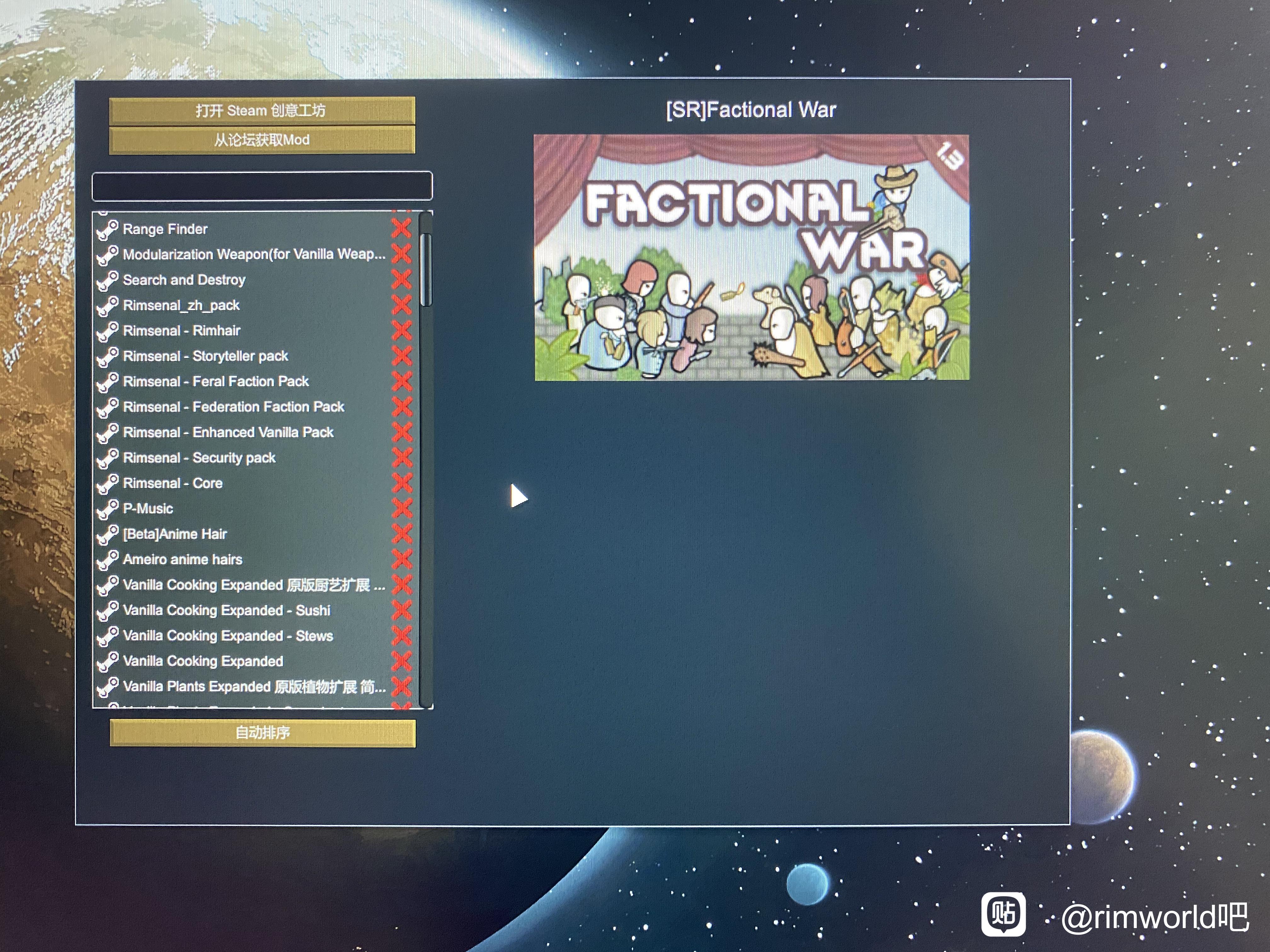Select Rimsenal - Core mod row

(256, 483)
